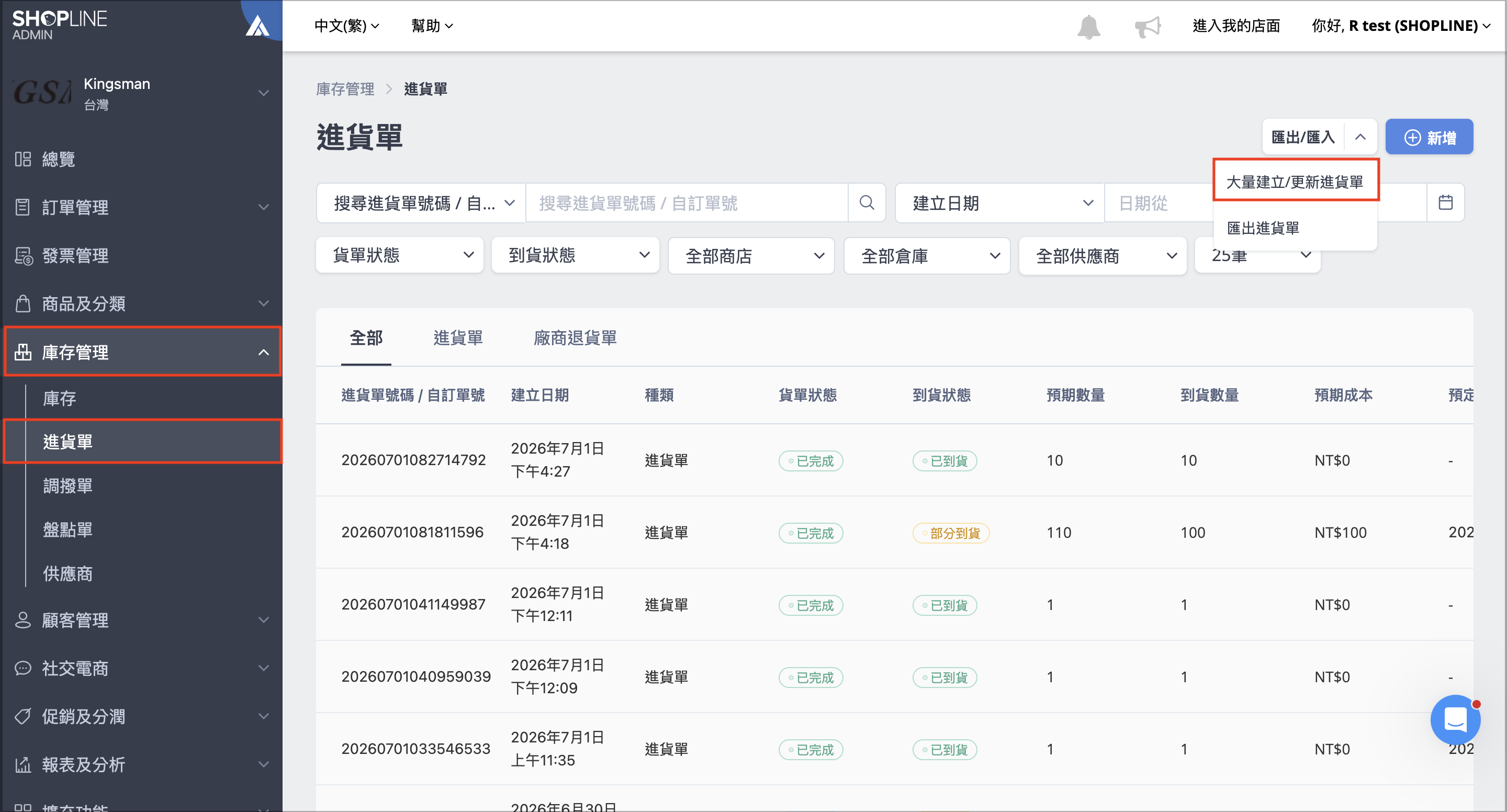
Task: Click the search magnifier icon
Action: pos(867,203)
